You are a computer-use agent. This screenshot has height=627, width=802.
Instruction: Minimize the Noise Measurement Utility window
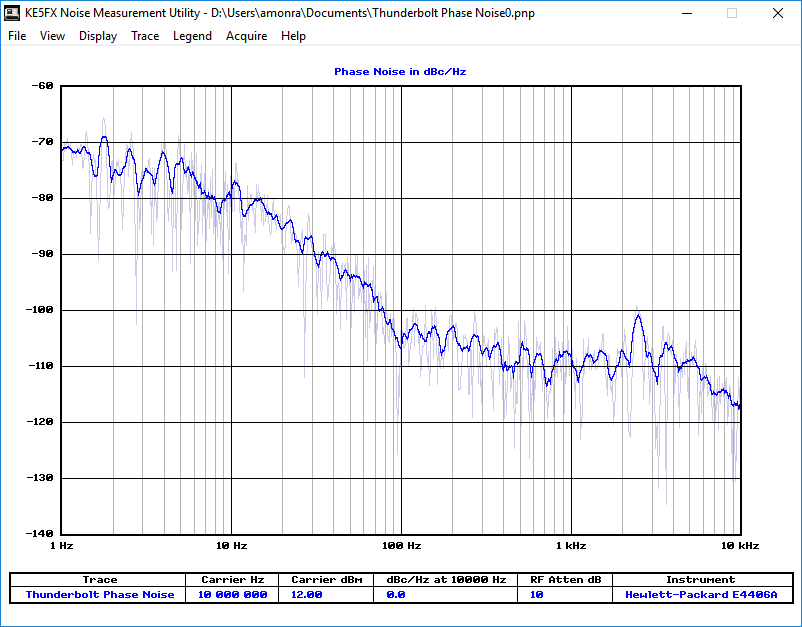click(x=687, y=13)
